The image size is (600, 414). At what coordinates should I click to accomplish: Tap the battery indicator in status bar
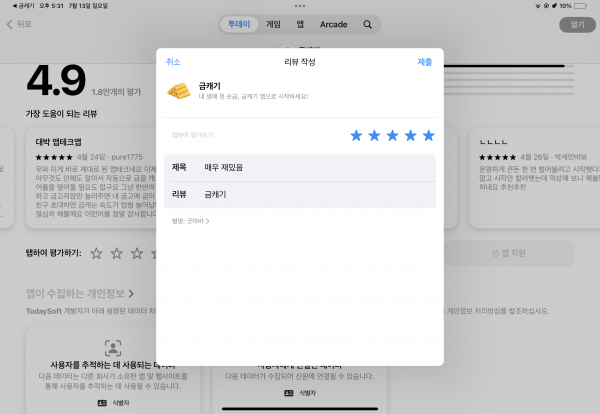click(x=580, y=6)
